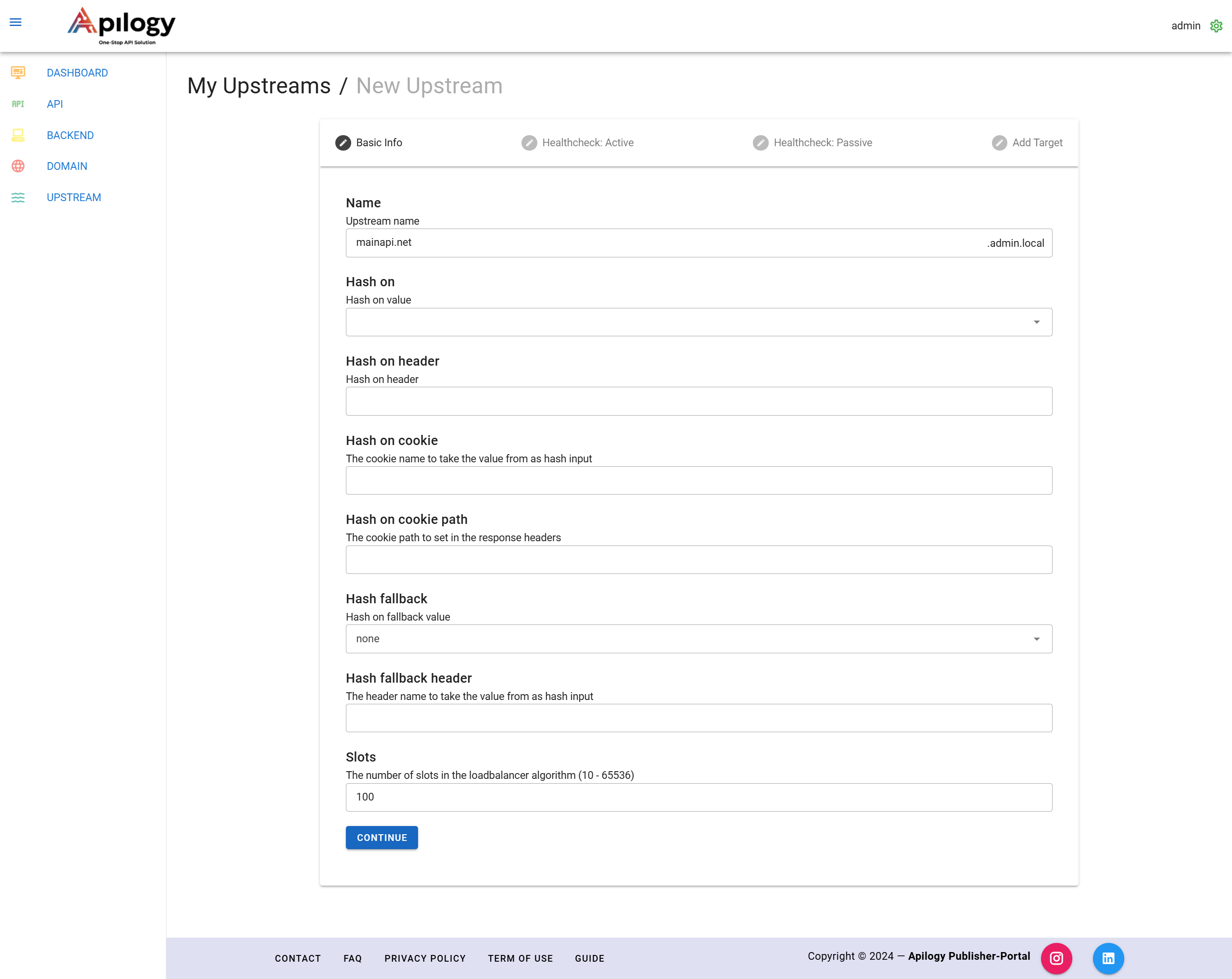Expand the Hash on value dropdown
This screenshot has width=1232, height=979.
click(x=699, y=322)
